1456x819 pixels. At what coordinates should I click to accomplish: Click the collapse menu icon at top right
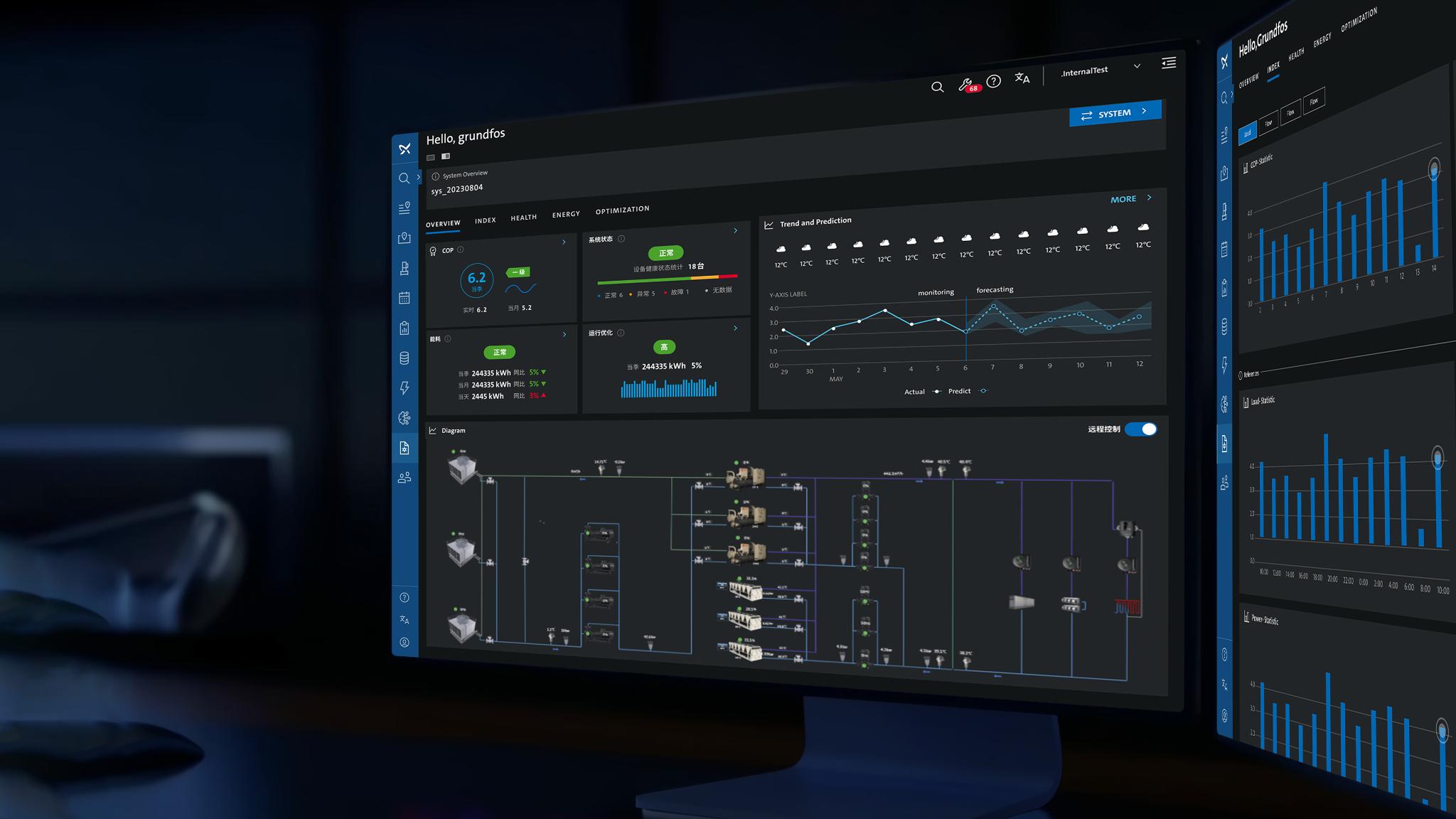(x=1169, y=63)
